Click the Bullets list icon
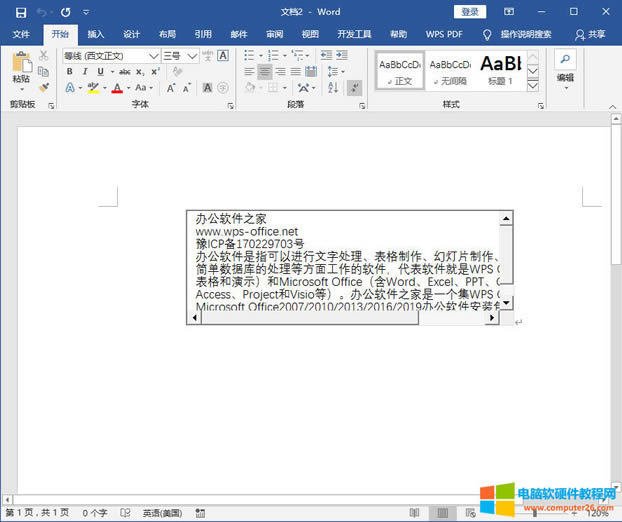This screenshot has width=622, height=522. coord(249,56)
